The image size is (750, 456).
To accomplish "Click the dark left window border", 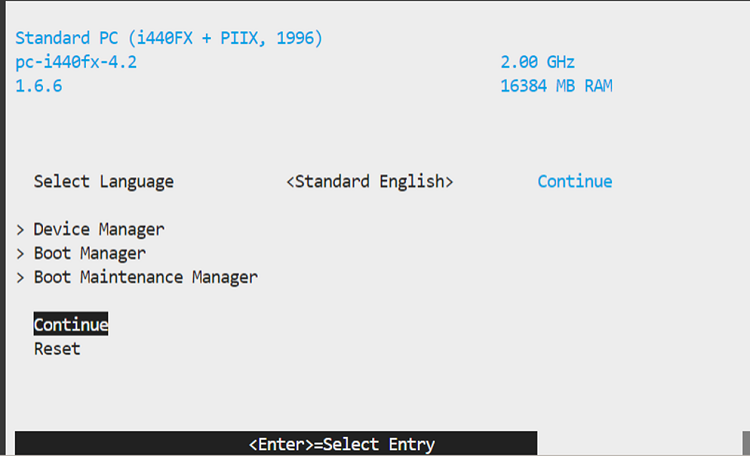I will pos(3,228).
